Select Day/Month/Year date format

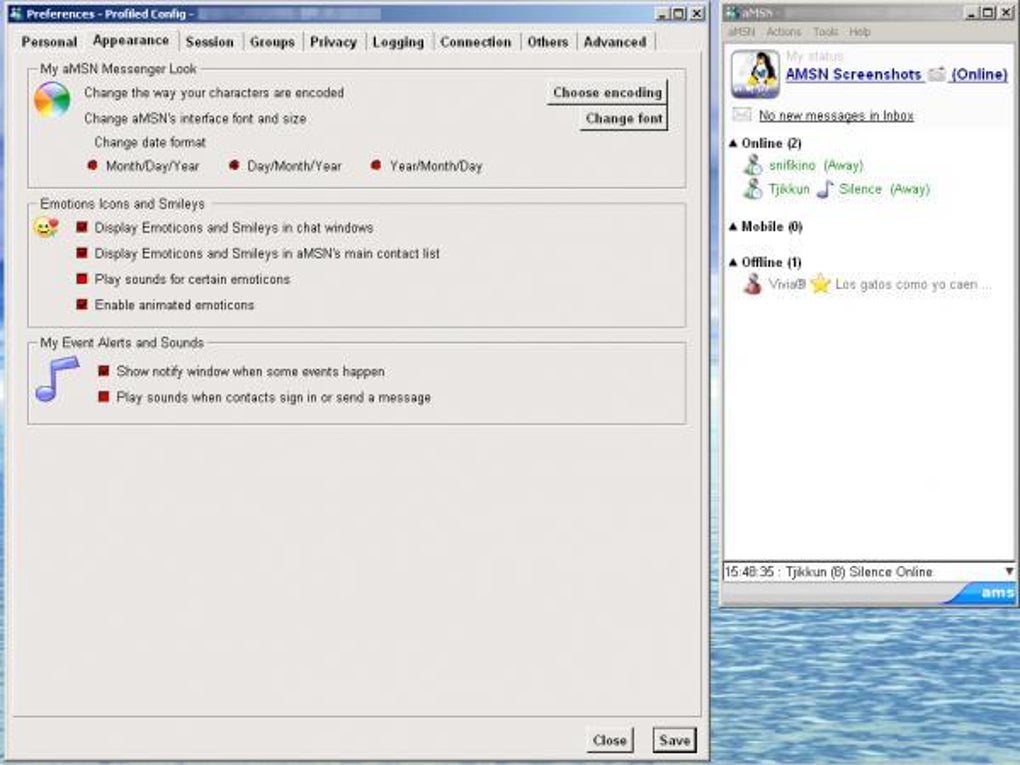pyautogui.click(x=234, y=166)
